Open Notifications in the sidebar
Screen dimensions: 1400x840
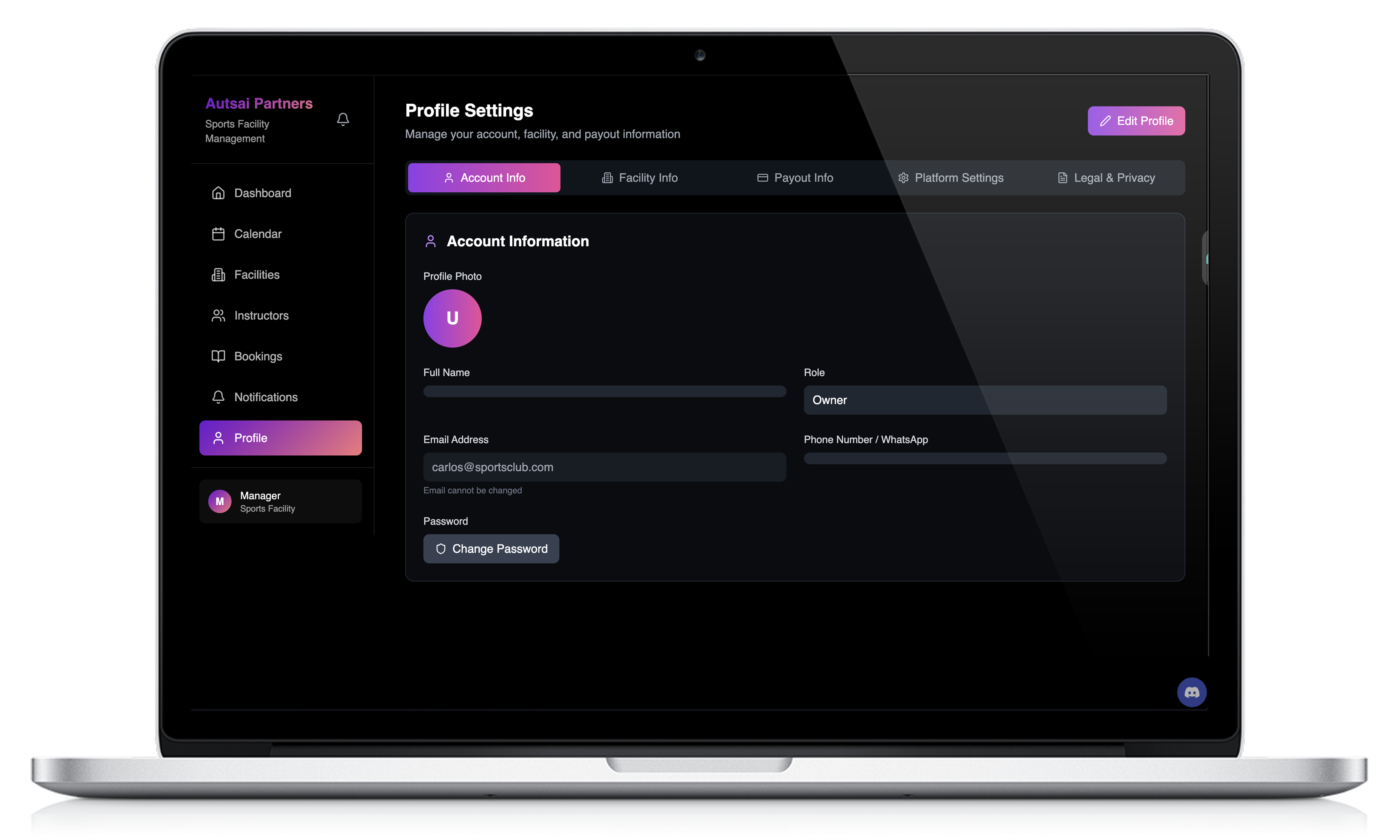pyautogui.click(x=265, y=397)
